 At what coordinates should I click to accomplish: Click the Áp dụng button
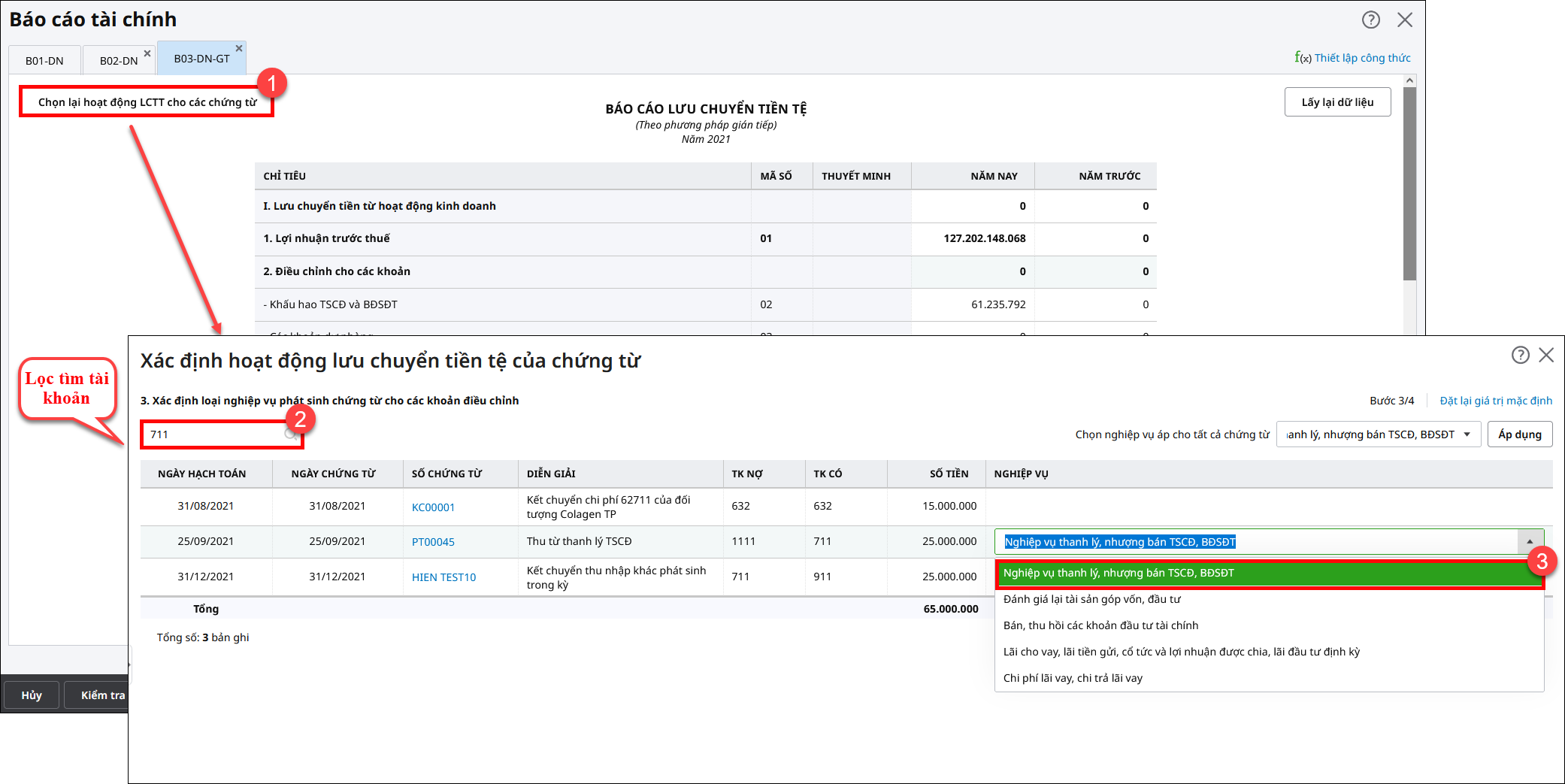tap(1519, 434)
